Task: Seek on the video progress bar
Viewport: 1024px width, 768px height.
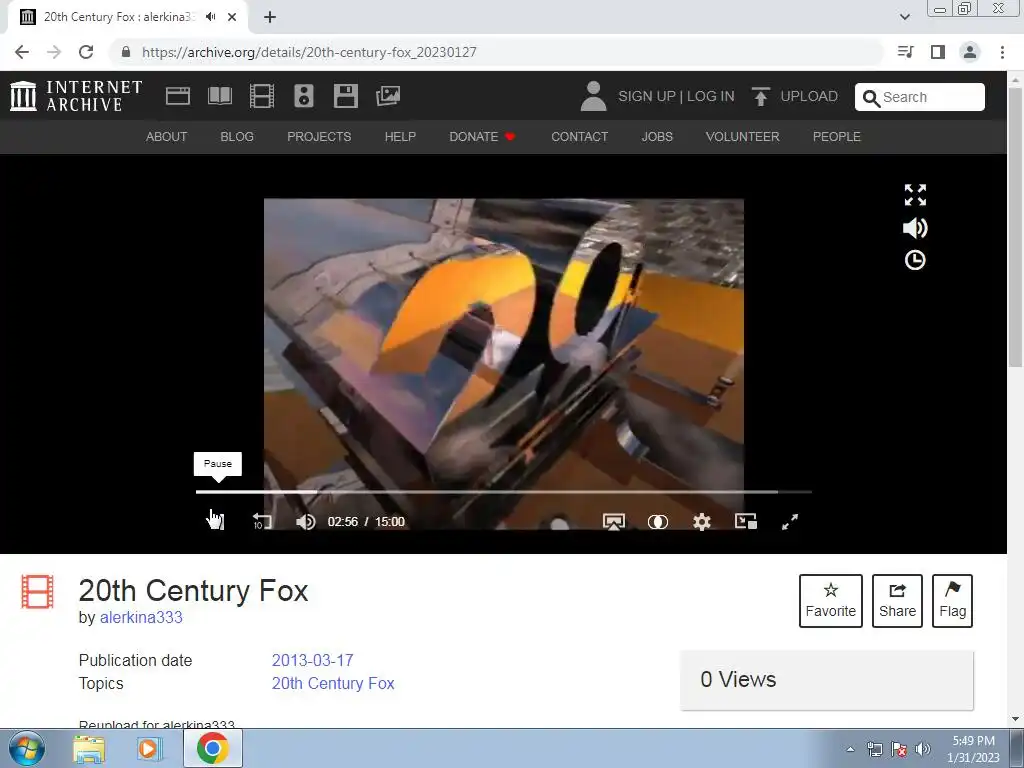Action: [504, 492]
